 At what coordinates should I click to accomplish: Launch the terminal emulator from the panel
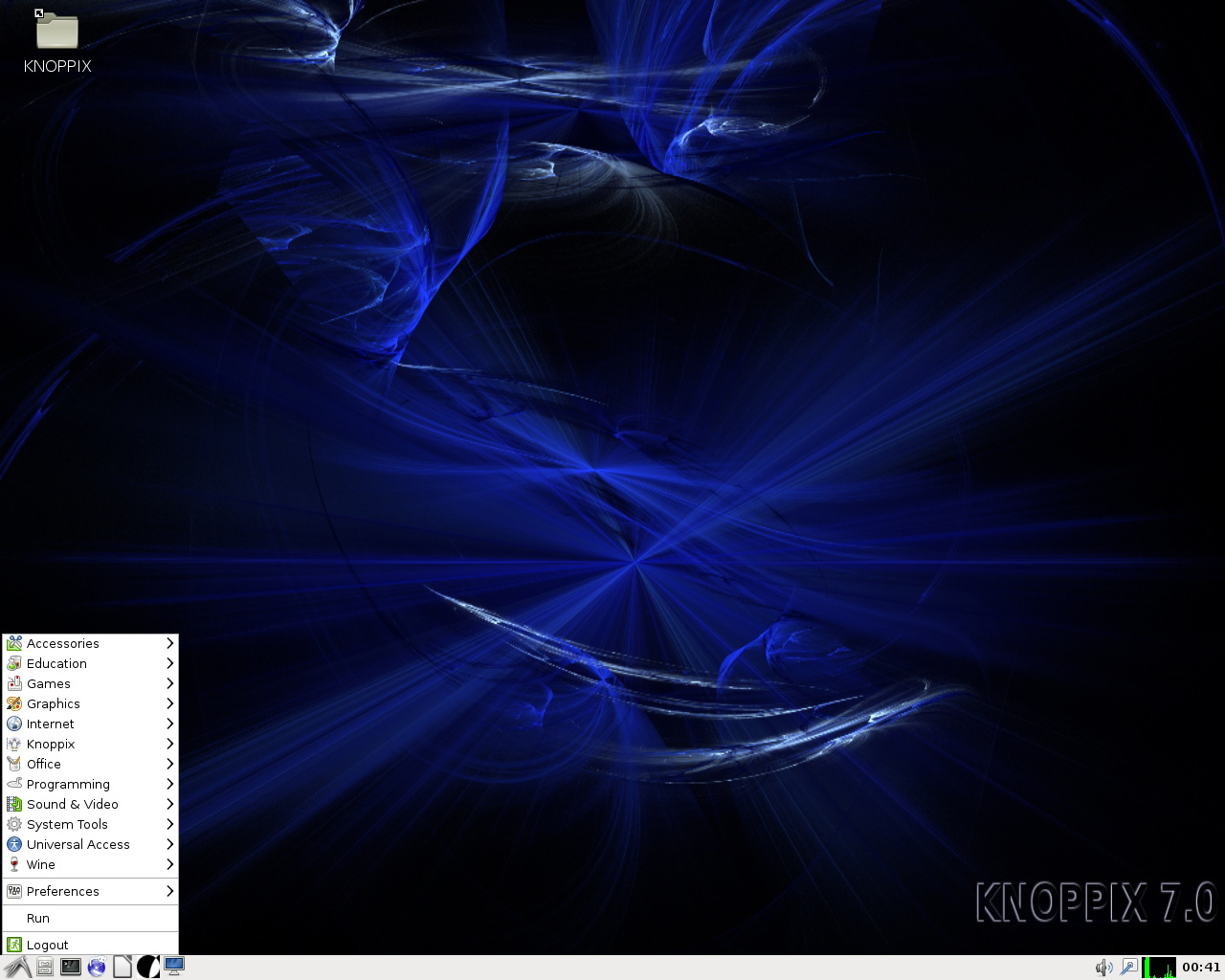click(71, 968)
